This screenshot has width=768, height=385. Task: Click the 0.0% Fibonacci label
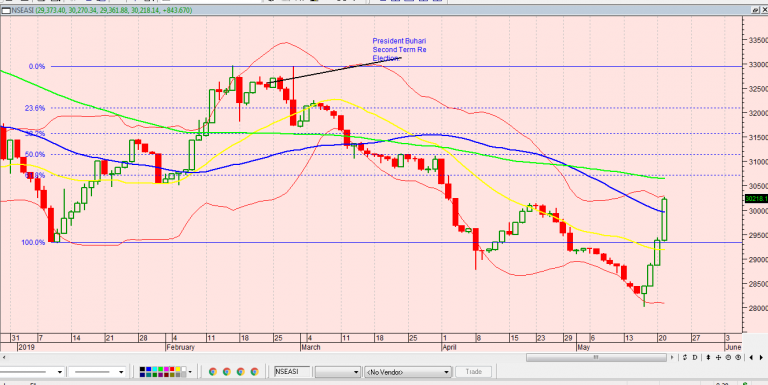tap(37, 66)
